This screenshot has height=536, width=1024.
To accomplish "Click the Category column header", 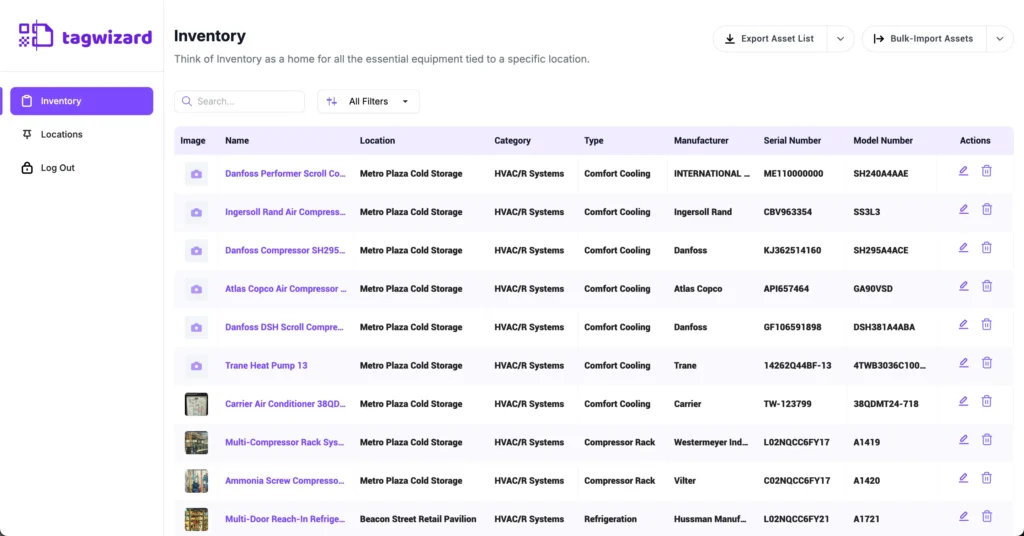I will [x=513, y=140].
